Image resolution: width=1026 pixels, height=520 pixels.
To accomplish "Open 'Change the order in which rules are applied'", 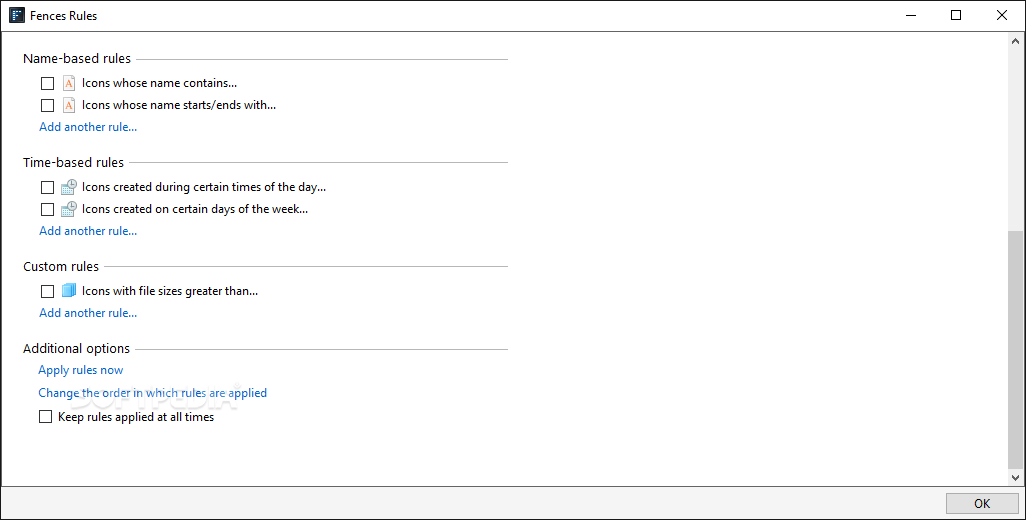I will pos(152,393).
